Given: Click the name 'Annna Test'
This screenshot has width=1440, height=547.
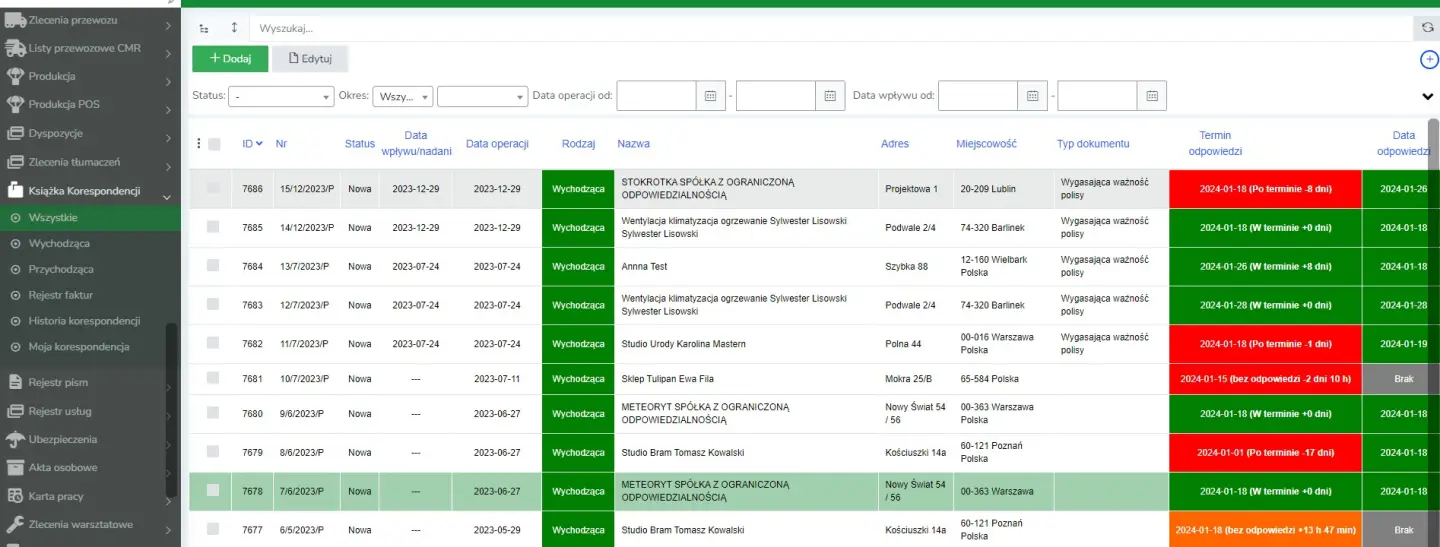Looking at the screenshot, I should (644, 266).
